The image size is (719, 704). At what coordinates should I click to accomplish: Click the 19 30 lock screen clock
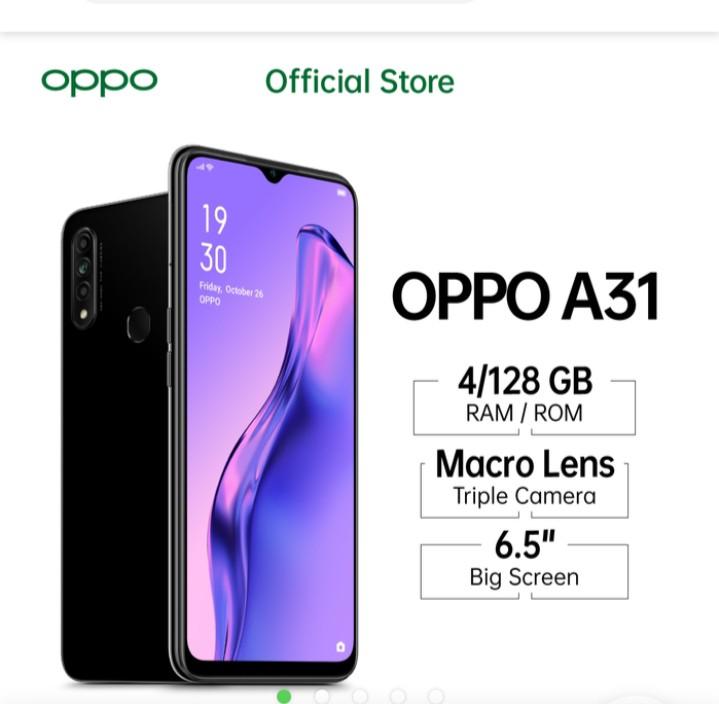pyautogui.click(x=214, y=239)
